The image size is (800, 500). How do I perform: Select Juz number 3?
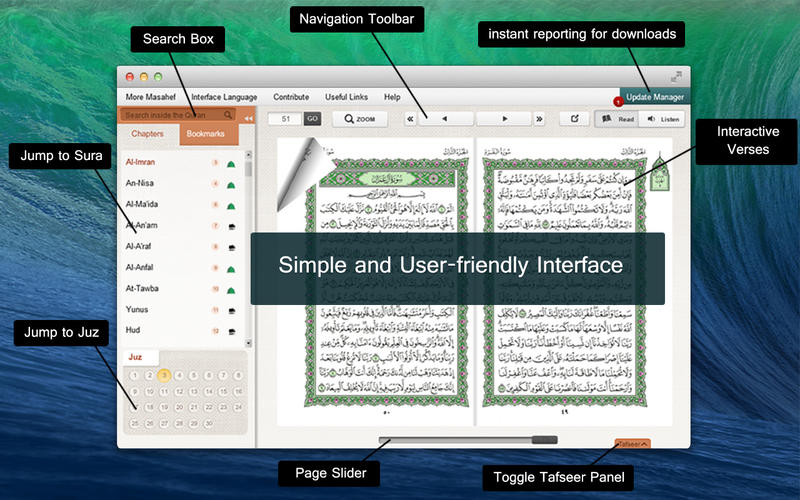click(x=164, y=376)
